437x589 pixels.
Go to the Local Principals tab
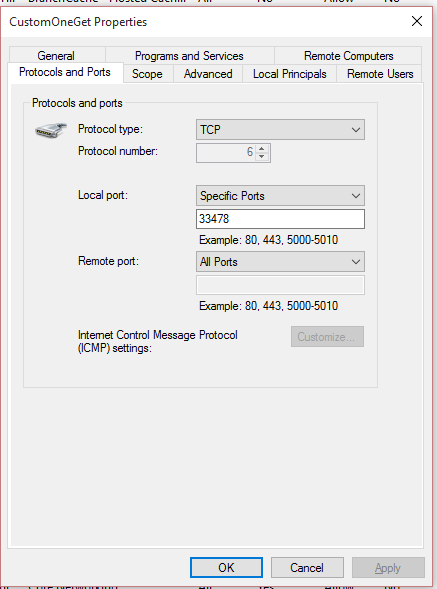point(290,74)
